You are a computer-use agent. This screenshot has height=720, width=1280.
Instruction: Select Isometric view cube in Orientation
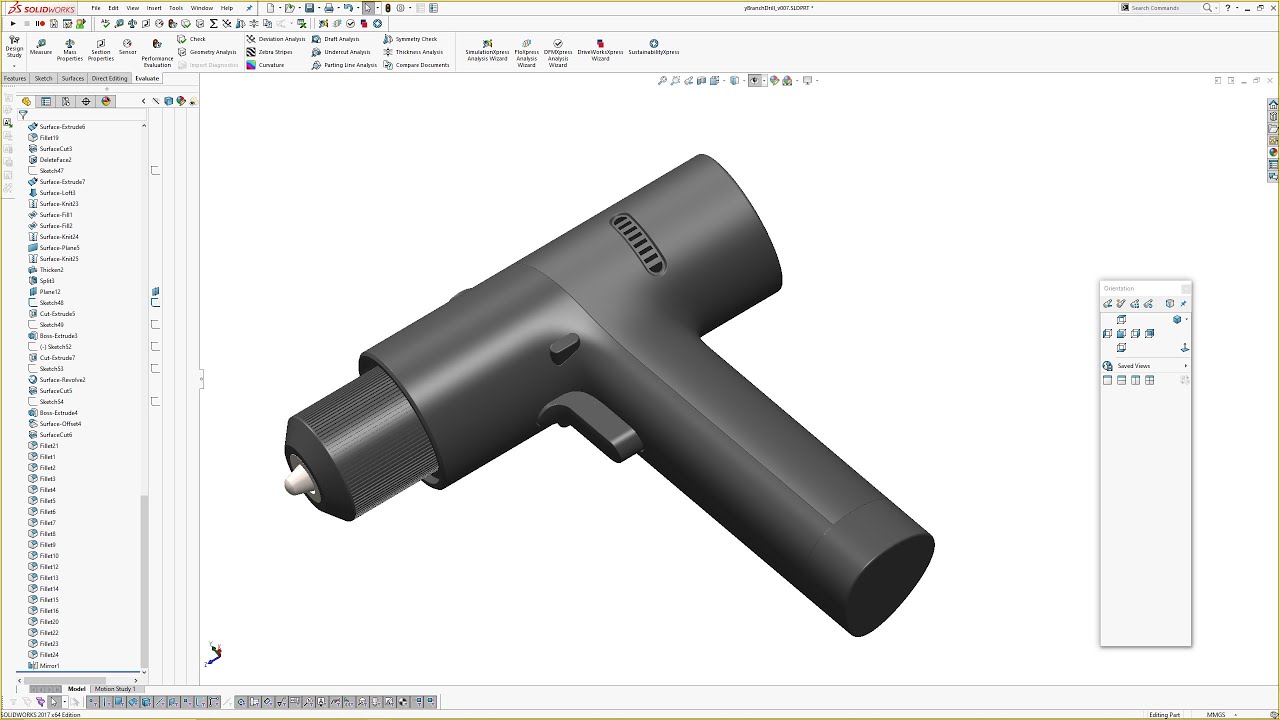coord(1177,319)
